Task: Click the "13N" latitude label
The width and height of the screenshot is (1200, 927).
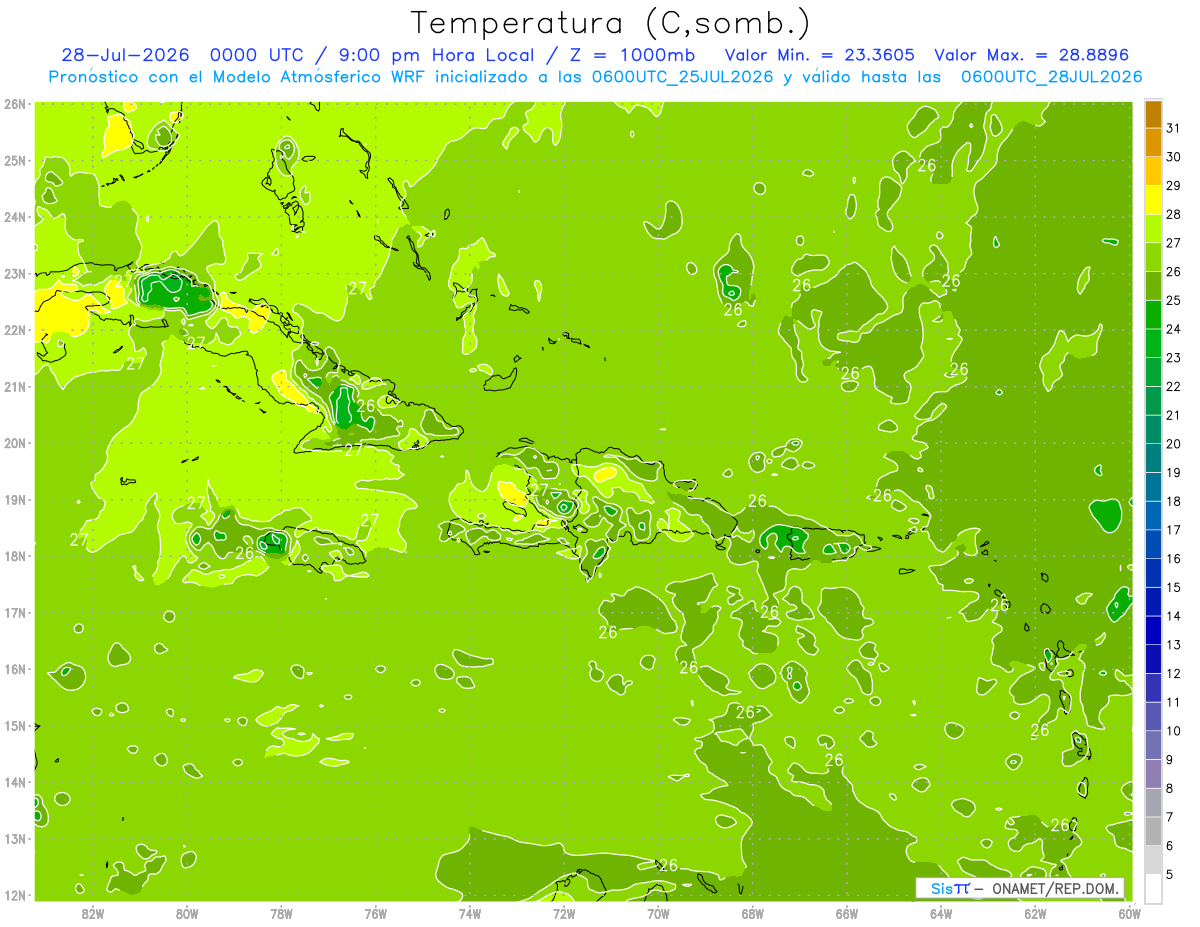Action: click(x=15, y=839)
